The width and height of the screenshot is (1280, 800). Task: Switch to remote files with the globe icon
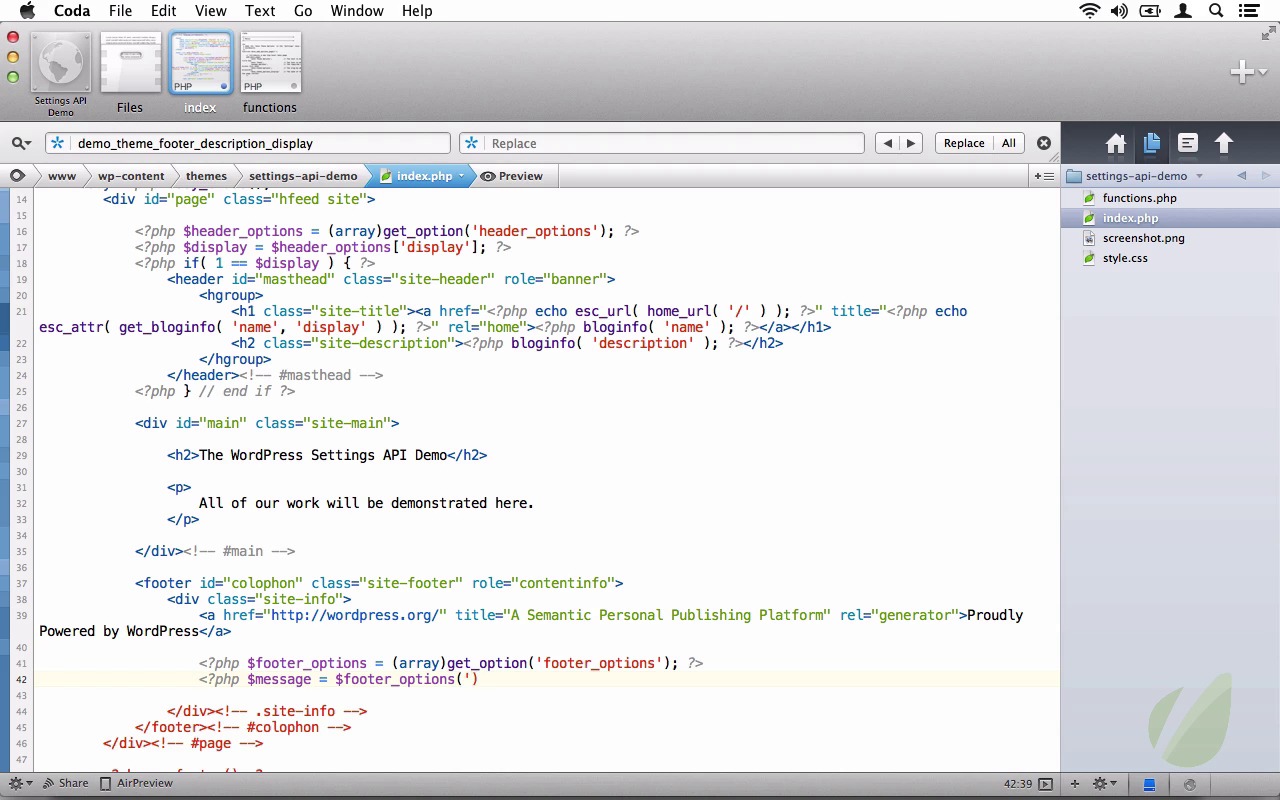tap(1189, 785)
